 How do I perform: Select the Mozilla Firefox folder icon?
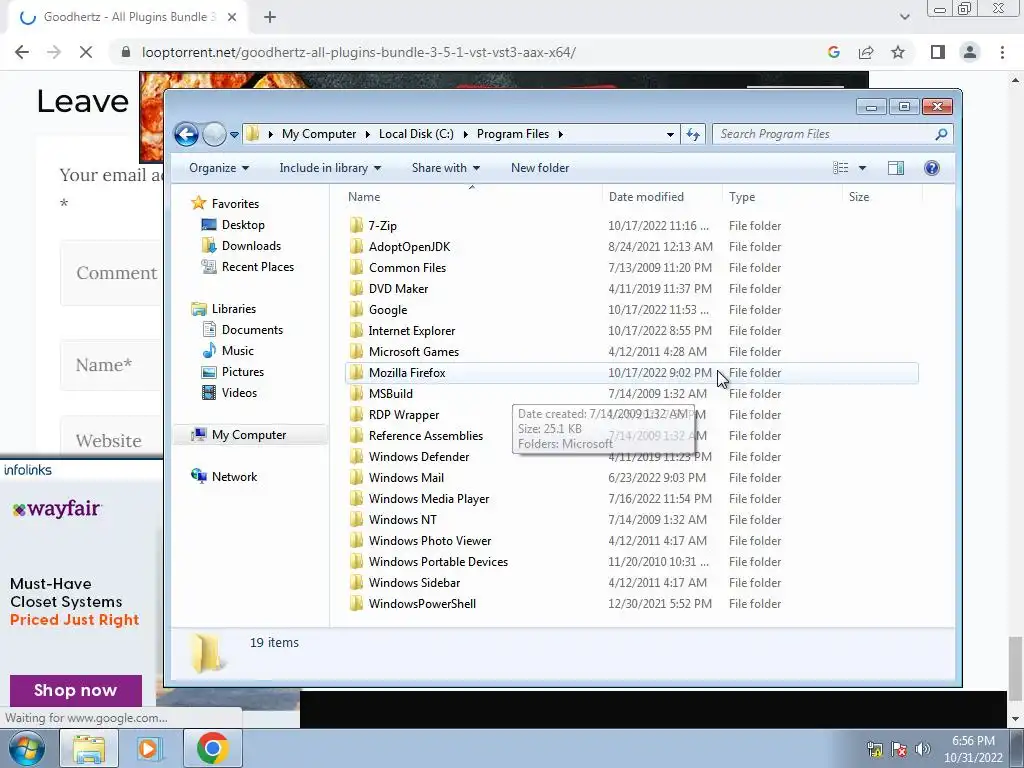pos(356,372)
